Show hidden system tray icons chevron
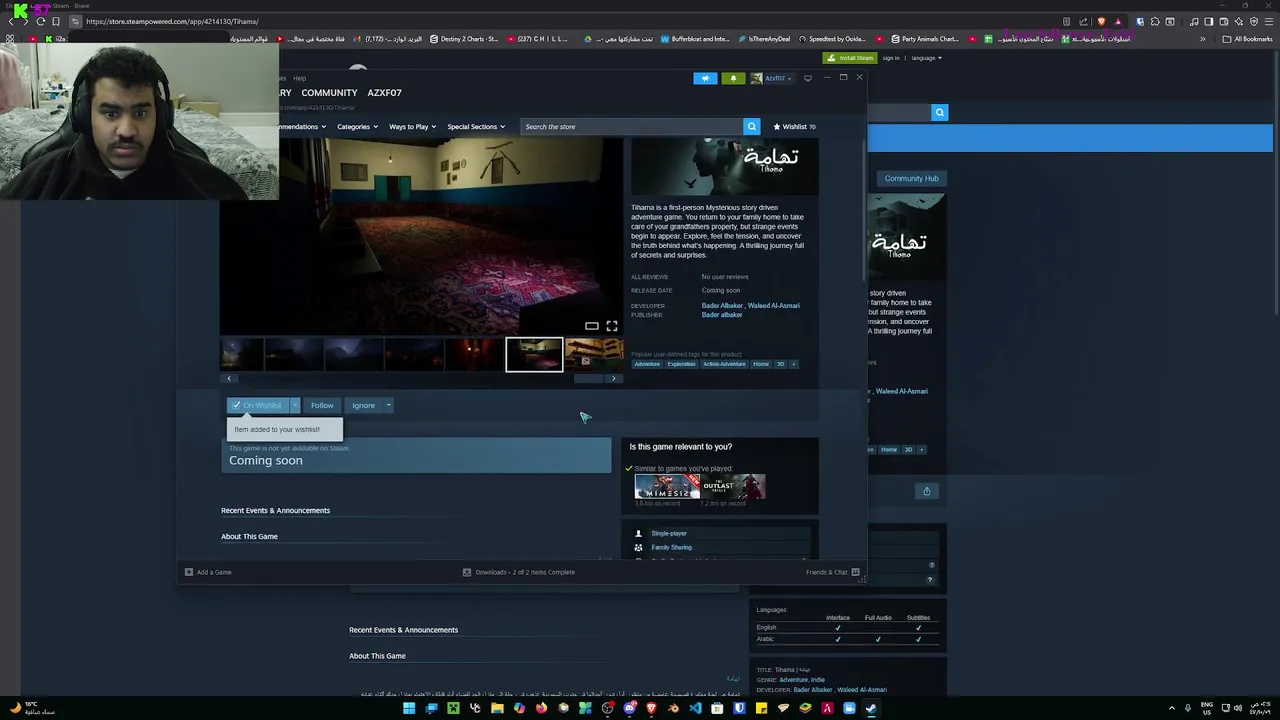The width and height of the screenshot is (1280, 720). click(x=1172, y=708)
